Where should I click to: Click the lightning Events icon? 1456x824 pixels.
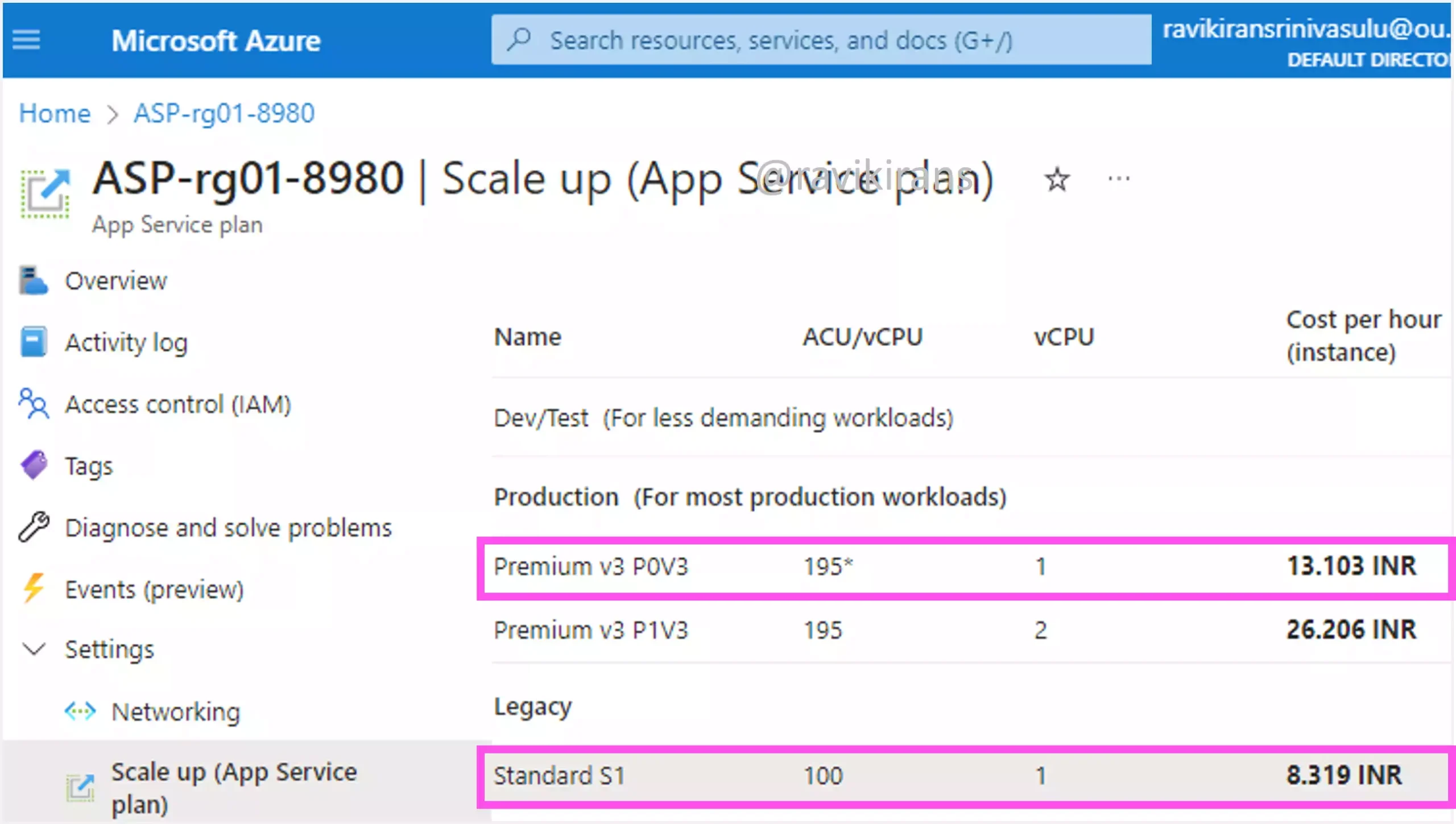[x=34, y=588]
